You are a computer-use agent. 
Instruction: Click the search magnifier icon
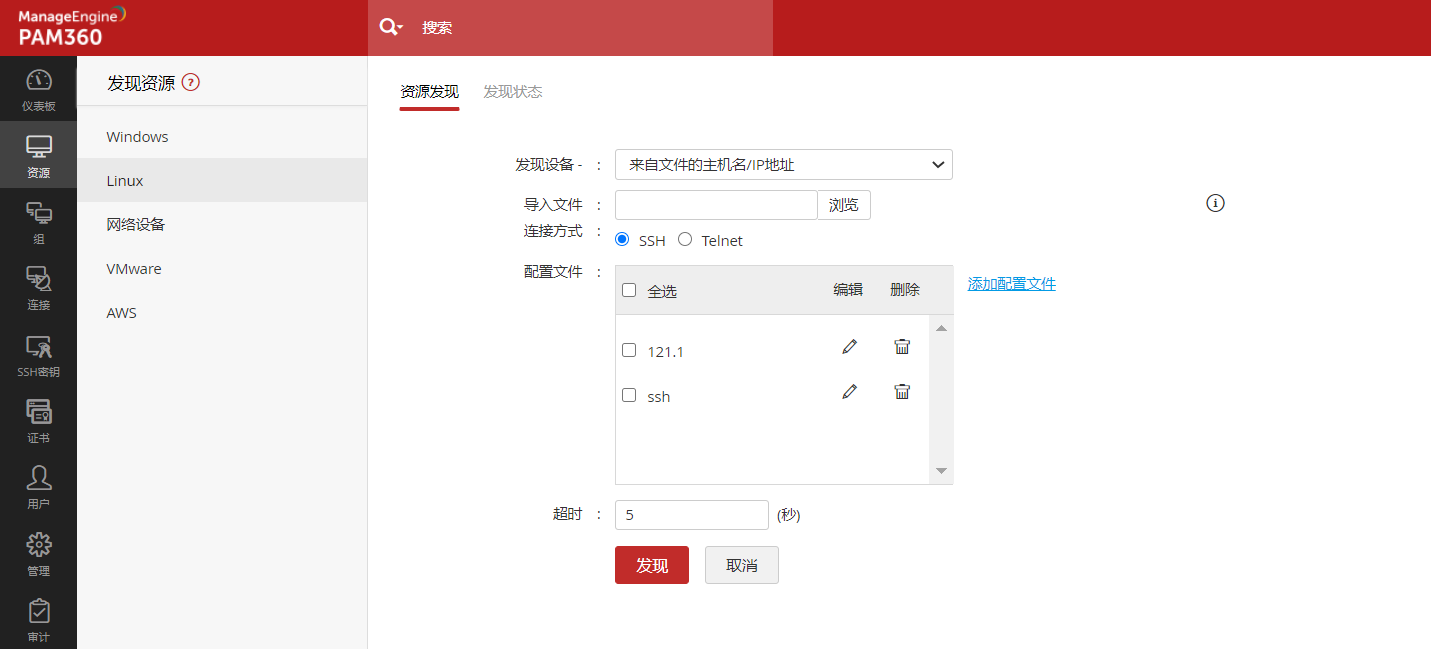pyautogui.click(x=390, y=27)
